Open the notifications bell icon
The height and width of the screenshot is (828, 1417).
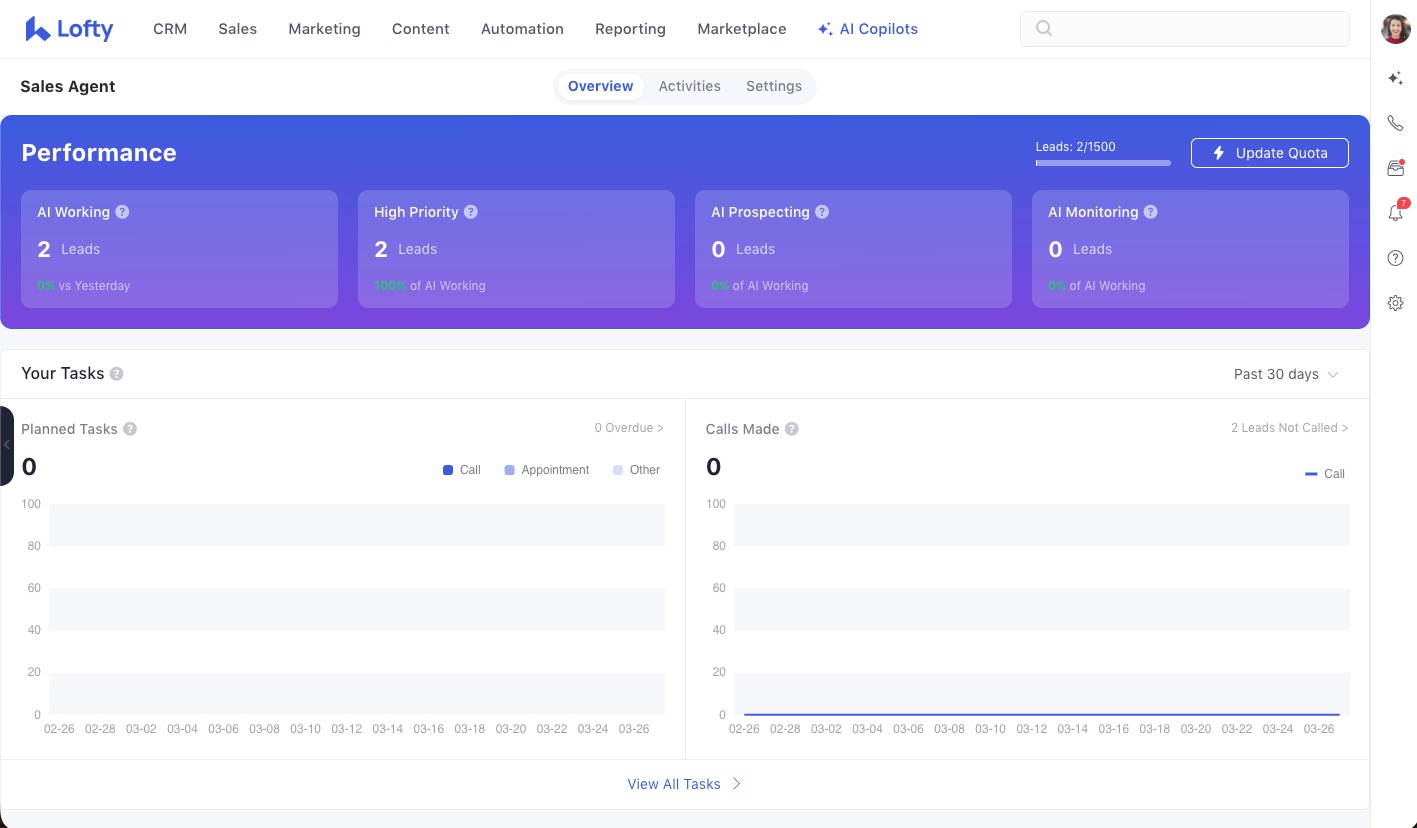[x=1395, y=213]
